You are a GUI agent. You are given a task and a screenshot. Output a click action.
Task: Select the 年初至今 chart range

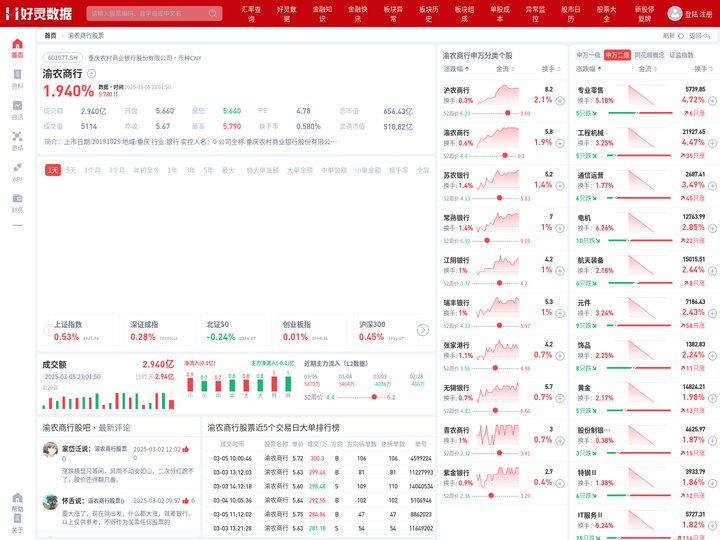[146, 170]
